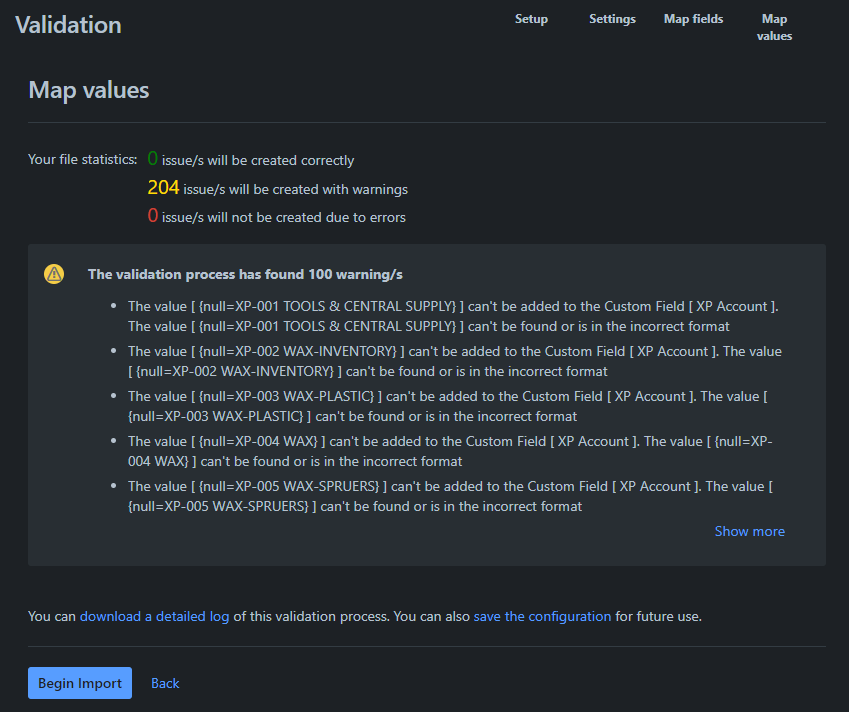Click the save the configuration link
Screen dimensions: 849x712
tap(542, 616)
